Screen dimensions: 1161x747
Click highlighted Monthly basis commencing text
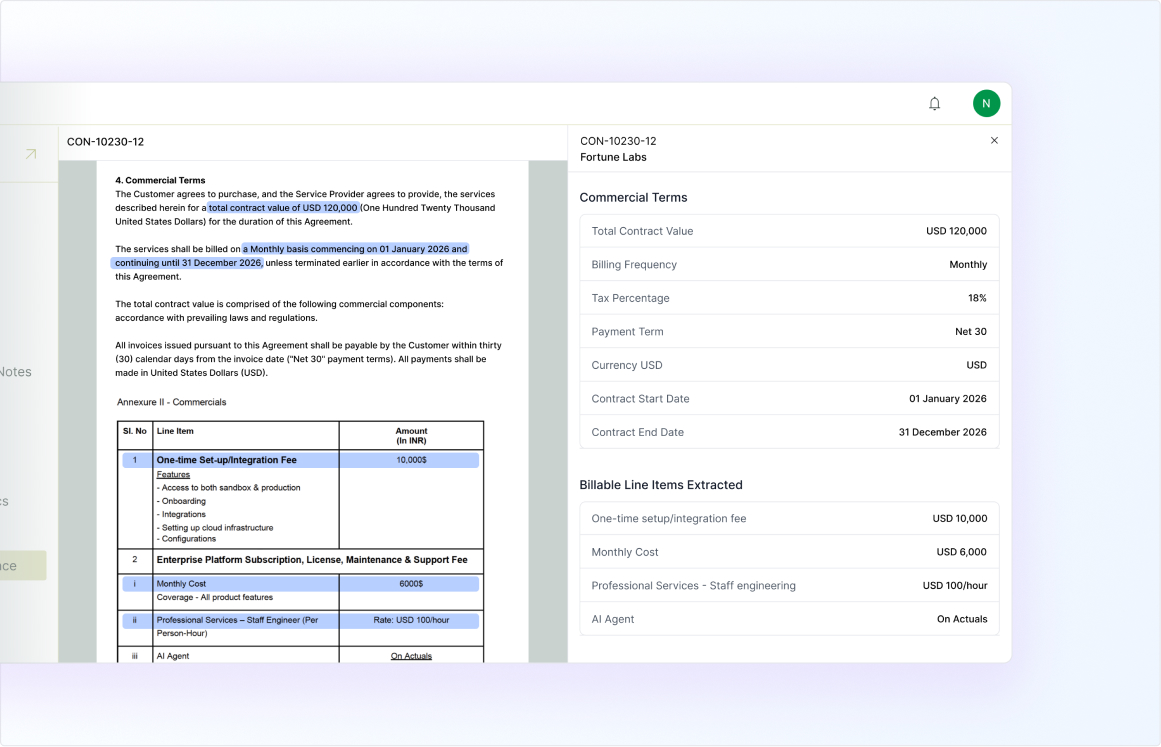click(355, 249)
